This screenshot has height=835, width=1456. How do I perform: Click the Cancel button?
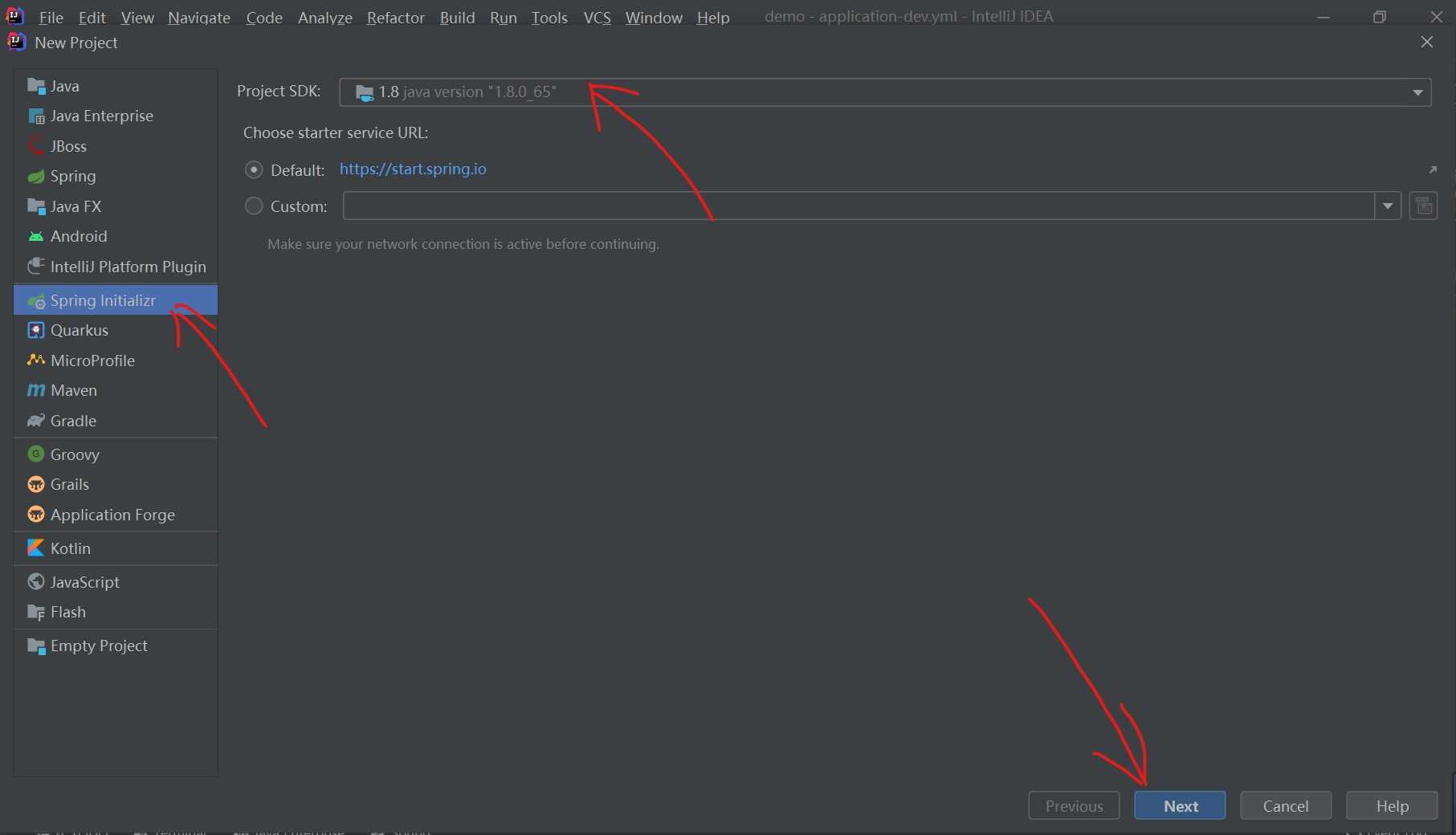(x=1286, y=805)
